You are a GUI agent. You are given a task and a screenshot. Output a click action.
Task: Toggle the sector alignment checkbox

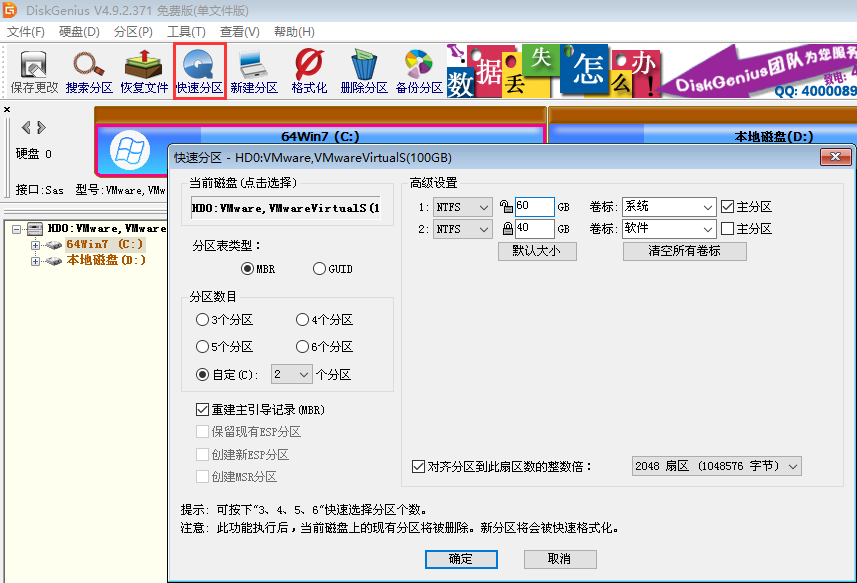pyautogui.click(x=417, y=465)
